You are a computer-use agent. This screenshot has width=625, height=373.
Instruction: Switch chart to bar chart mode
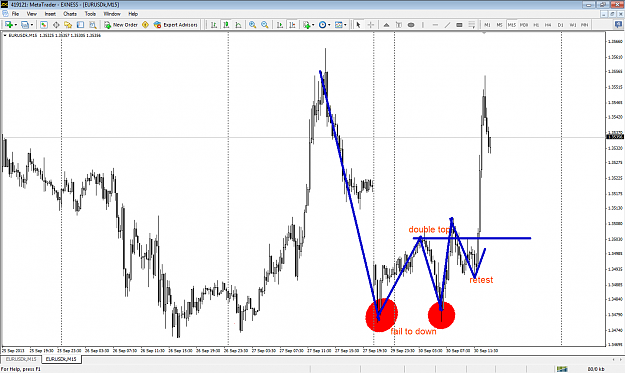tap(214, 25)
